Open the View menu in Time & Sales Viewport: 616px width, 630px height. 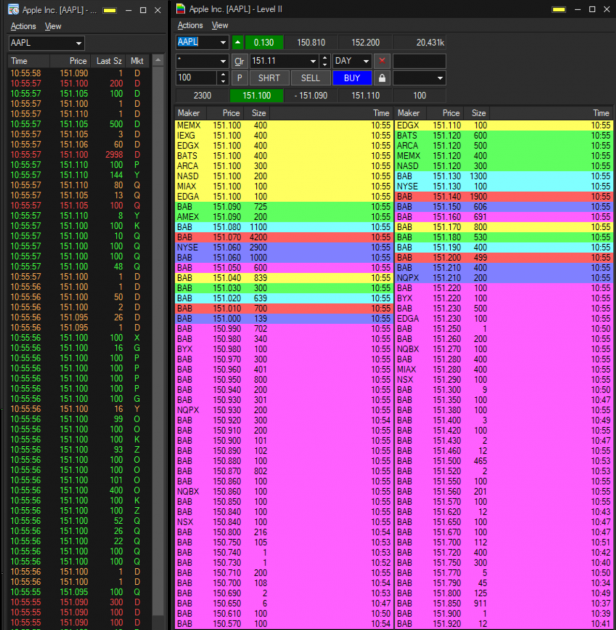pos(53,26)
